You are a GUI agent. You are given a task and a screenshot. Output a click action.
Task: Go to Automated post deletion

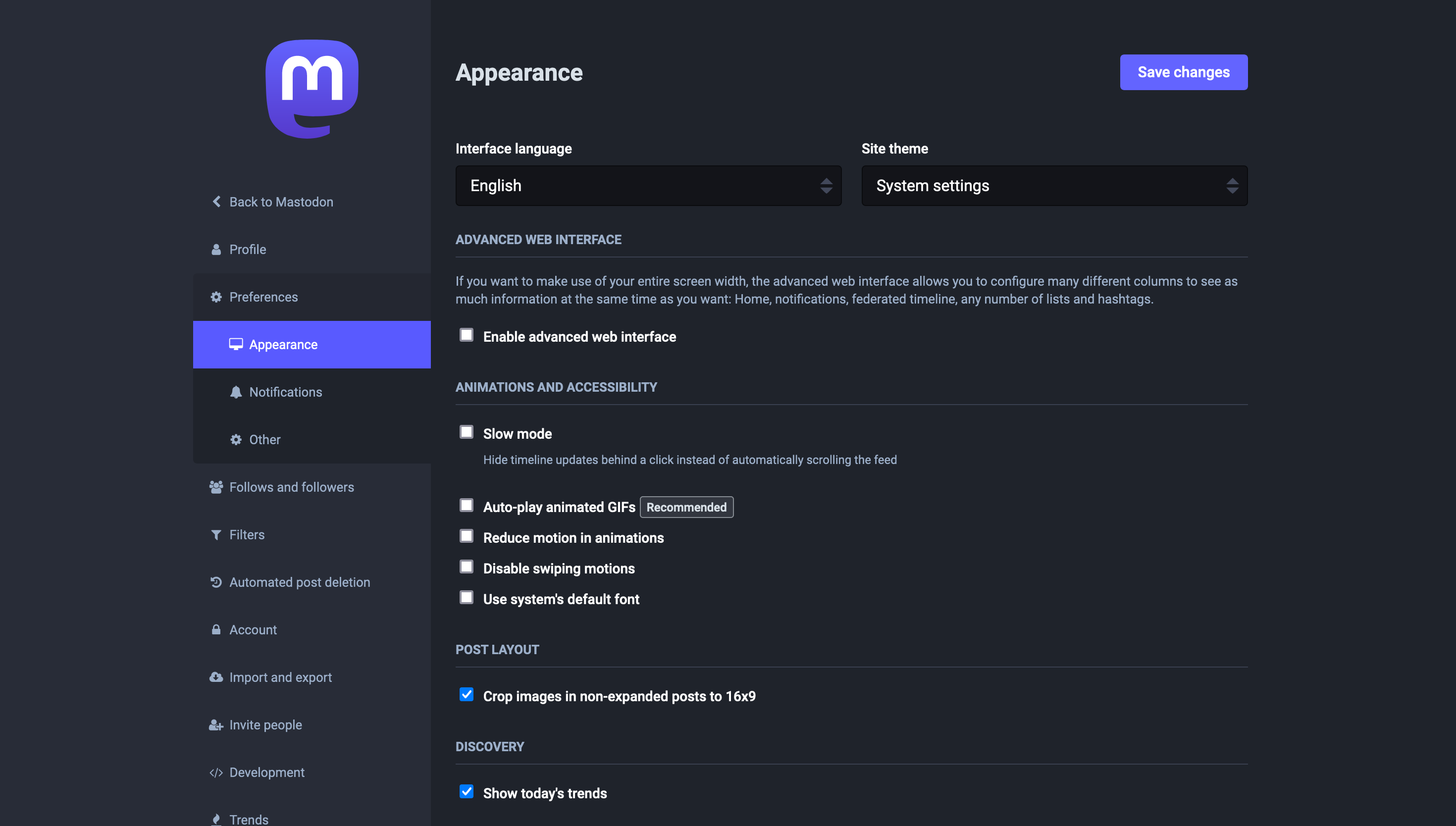point(300,583)
